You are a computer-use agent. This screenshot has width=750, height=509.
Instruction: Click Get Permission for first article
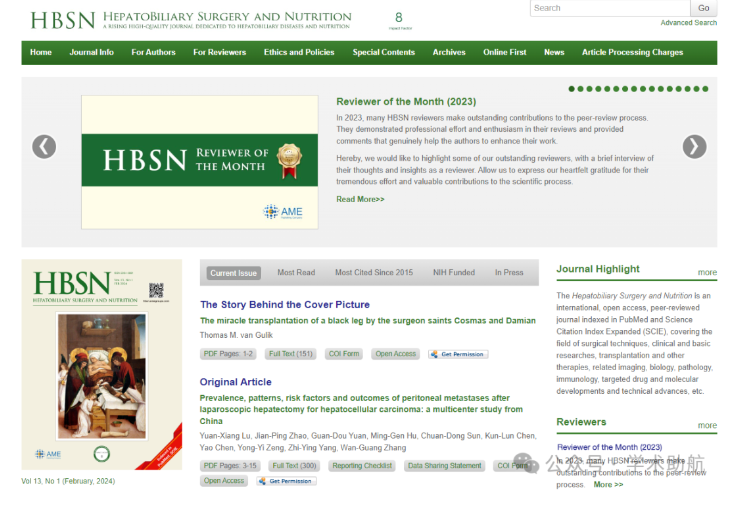[458, 354]
